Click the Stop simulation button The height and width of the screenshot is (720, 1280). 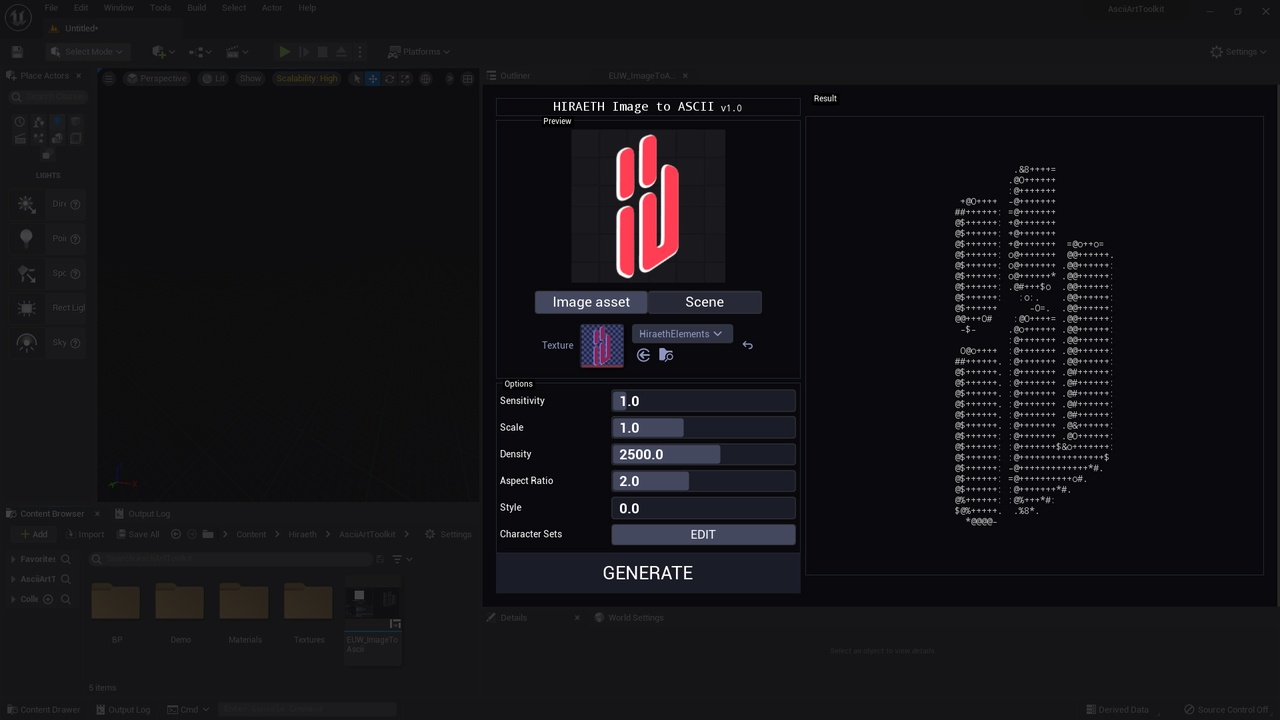[x=322, y=52]
